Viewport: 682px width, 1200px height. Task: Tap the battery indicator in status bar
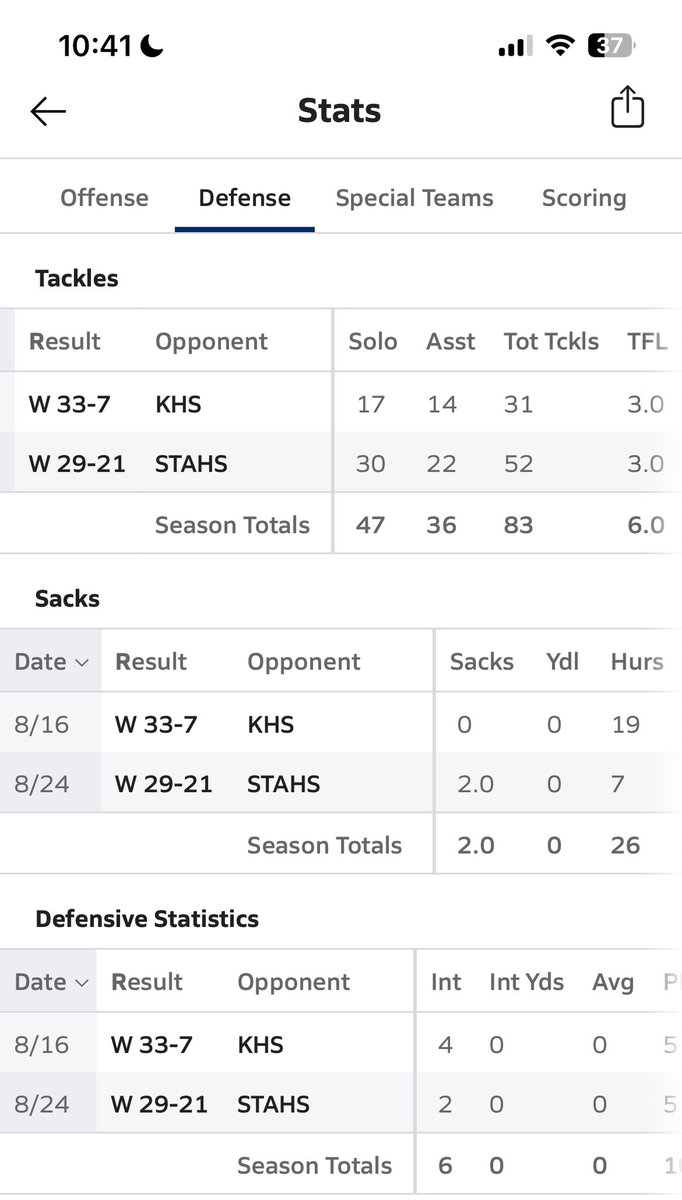pyautogui.click(x=613, y=46)
